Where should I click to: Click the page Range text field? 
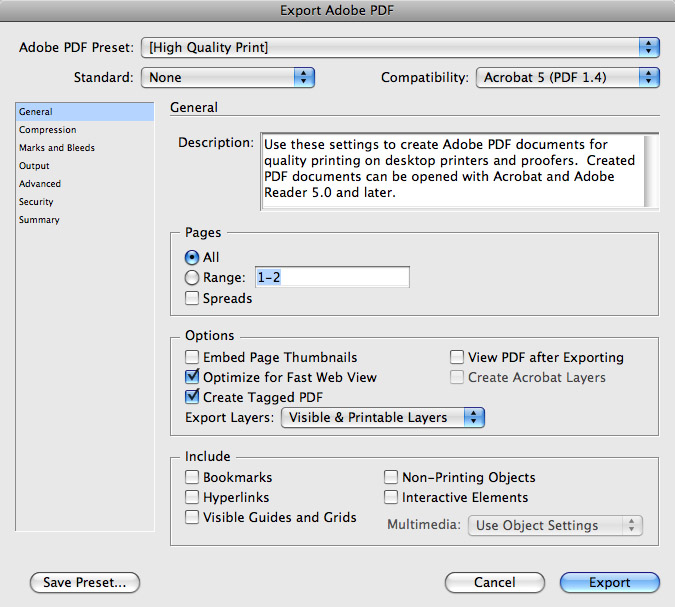tap(332, 278)
